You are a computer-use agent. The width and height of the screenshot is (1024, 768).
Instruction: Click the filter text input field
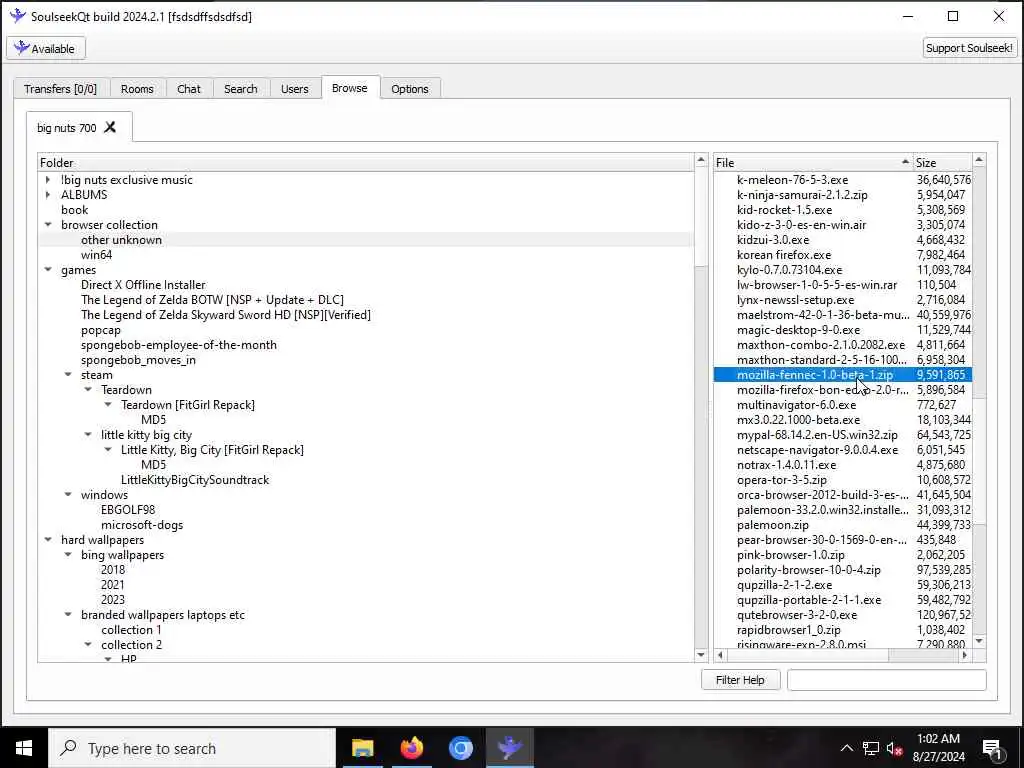(886, 680)
